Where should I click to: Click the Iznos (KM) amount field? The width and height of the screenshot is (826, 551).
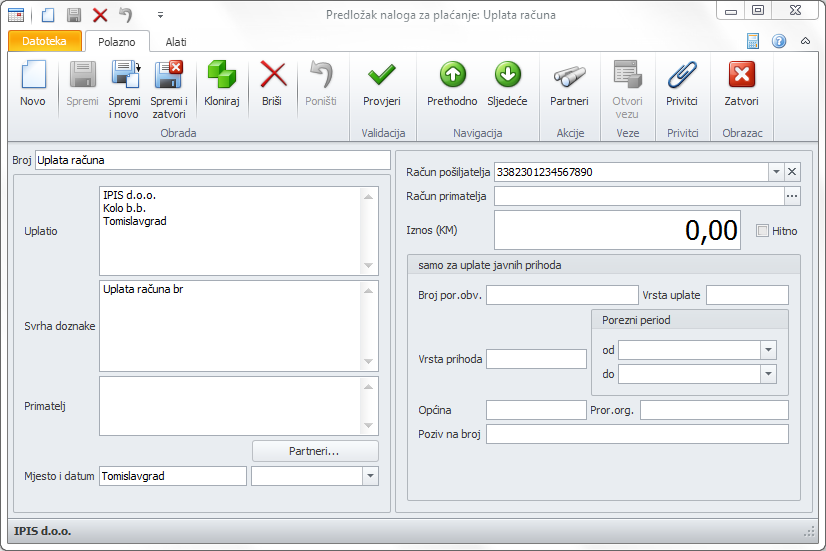(617, 230)
